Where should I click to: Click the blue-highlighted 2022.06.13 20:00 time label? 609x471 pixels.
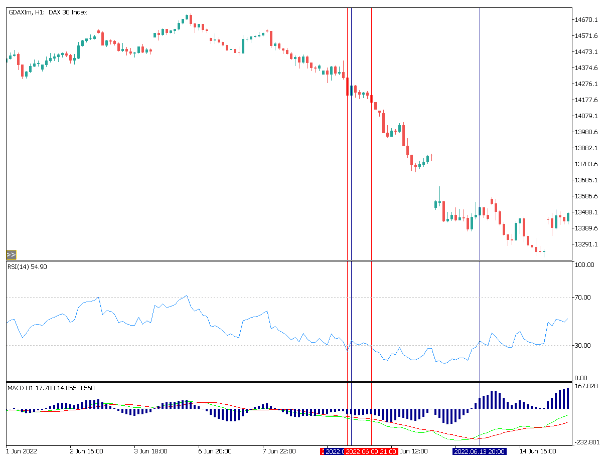point(479,452)
